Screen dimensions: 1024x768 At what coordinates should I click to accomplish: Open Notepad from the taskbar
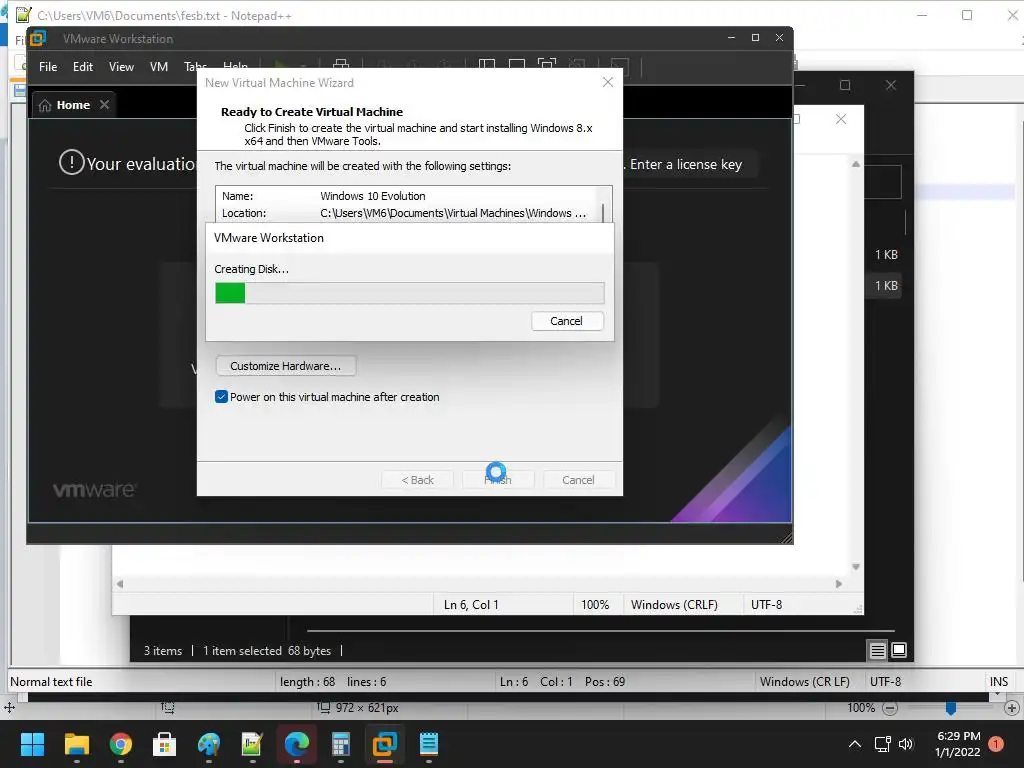(429, 744)
